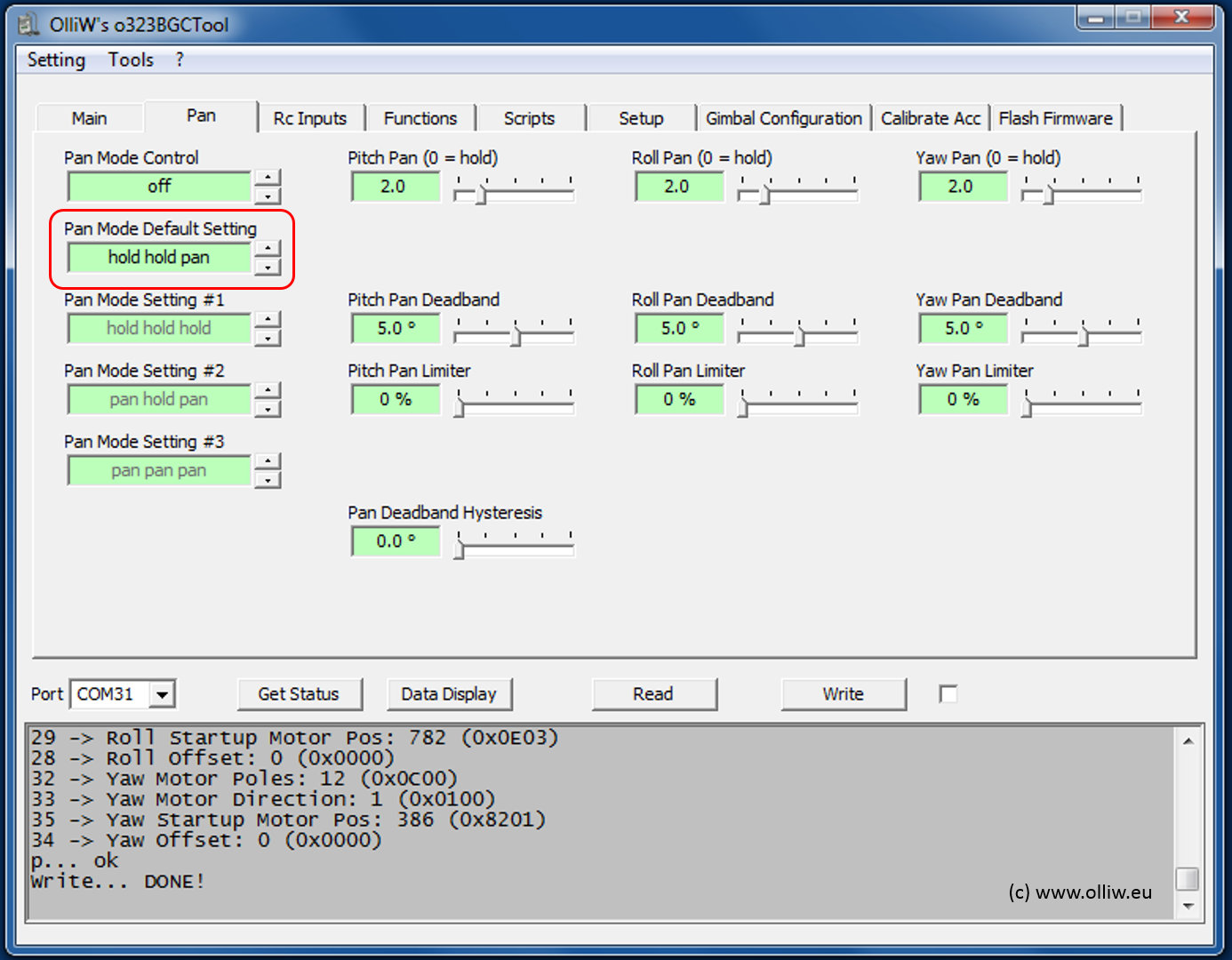This screenshot has height=960, width=1232.
Task: Click the Write button
Action: [843, 694]
